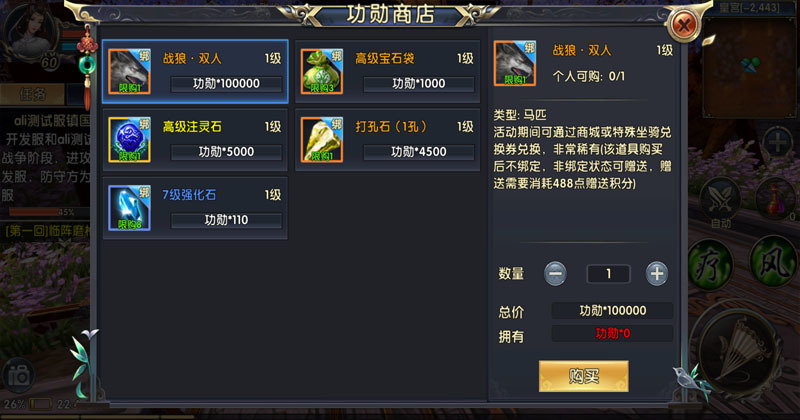Increase quantity with the plus button
Screen dimensions: 800x420
point(657,274)
